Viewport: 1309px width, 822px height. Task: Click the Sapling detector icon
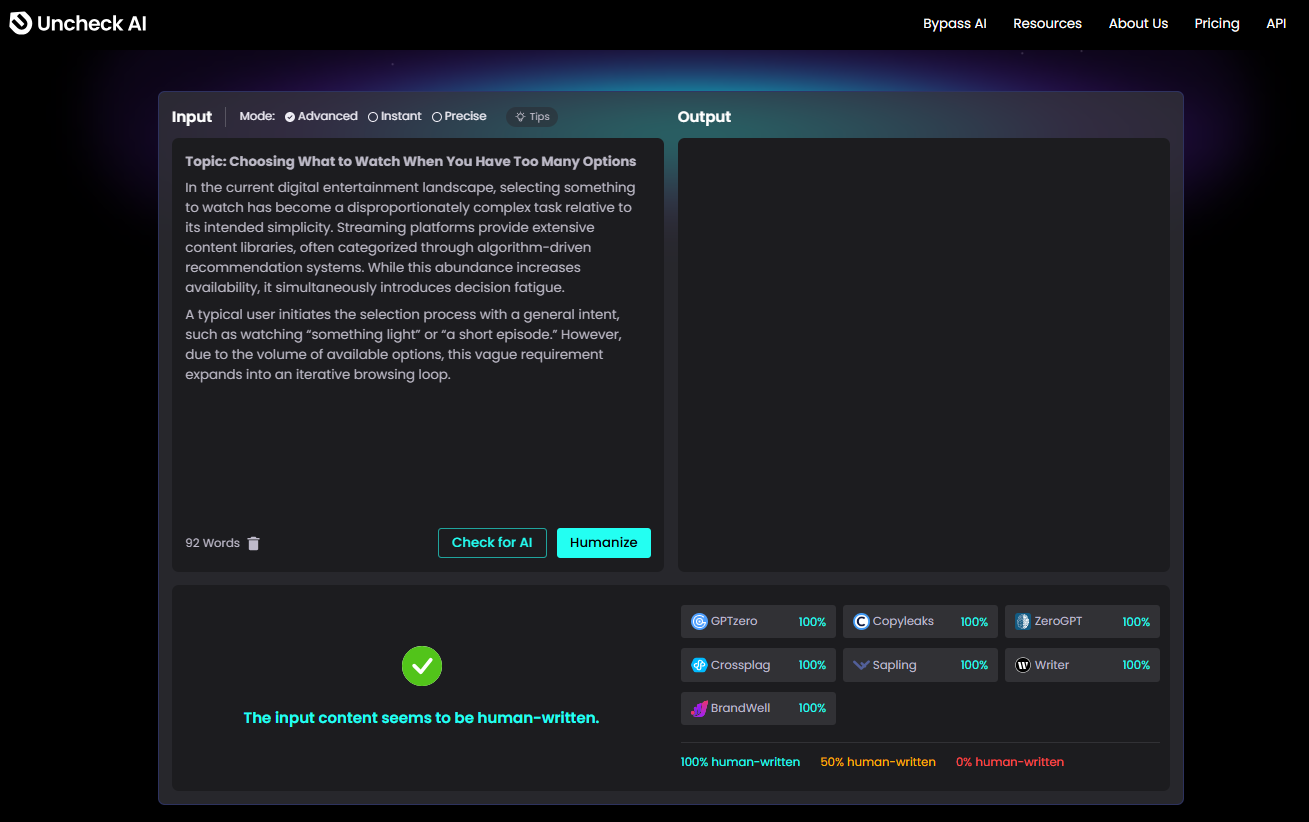pyautogui.click(x=861, y=665)
